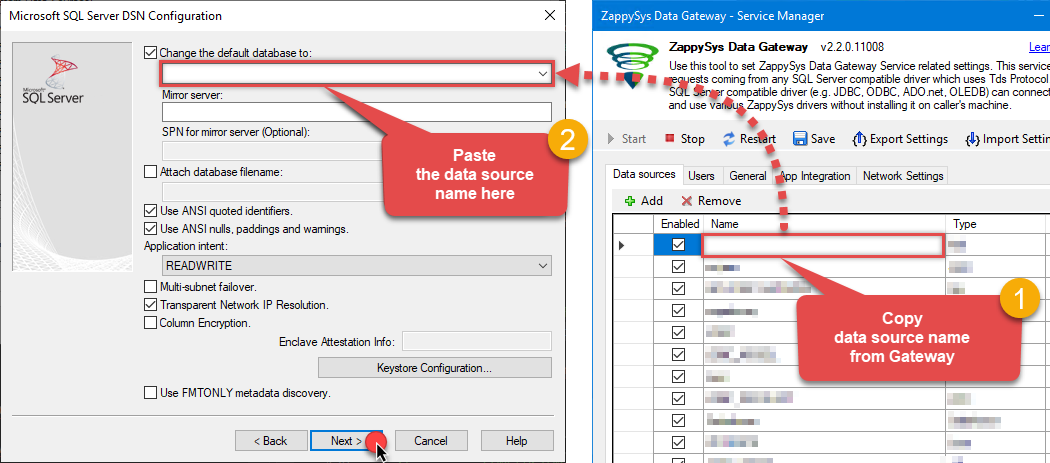This screenshot has width=1050, height=463.
Task: Switch to the General tab
Action: pos(748,176)
